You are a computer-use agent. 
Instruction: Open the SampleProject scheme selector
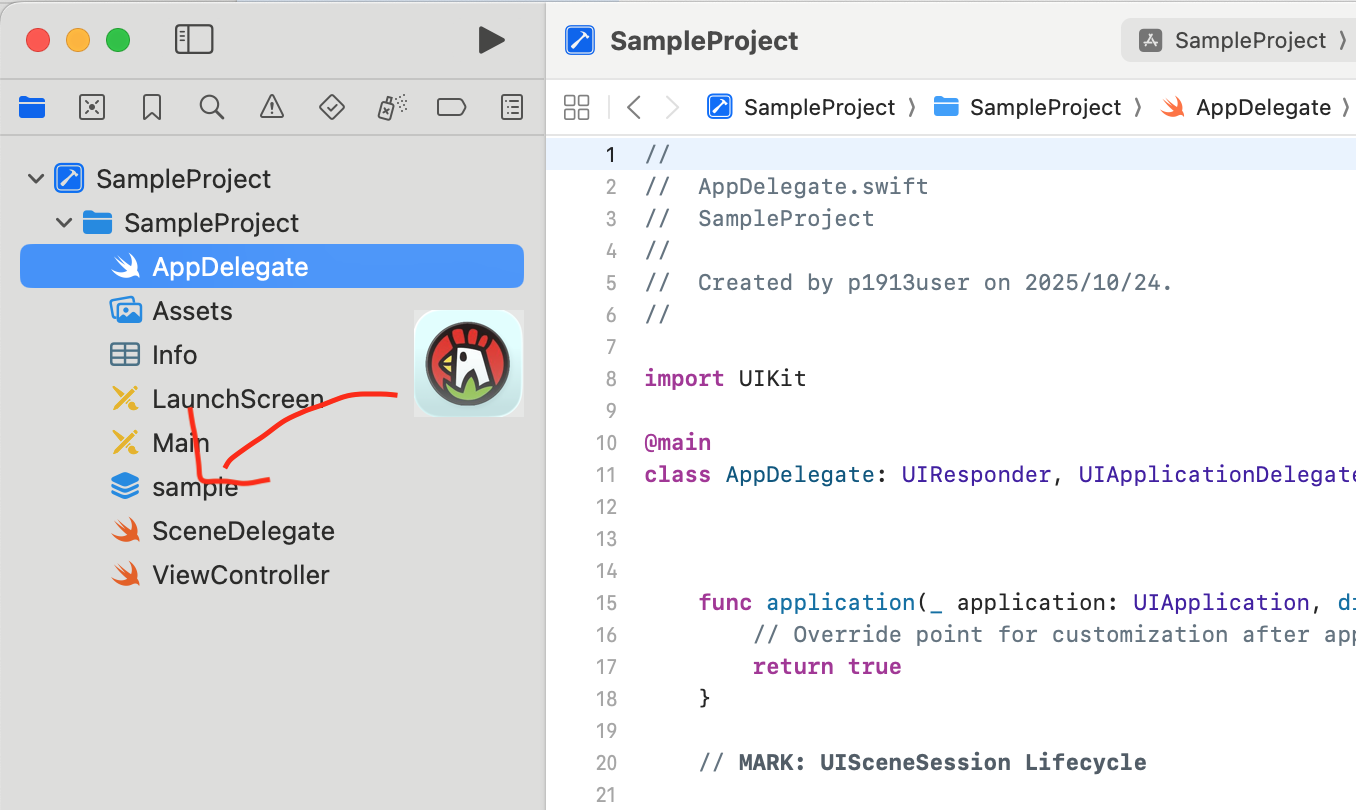coord(1238,40)
